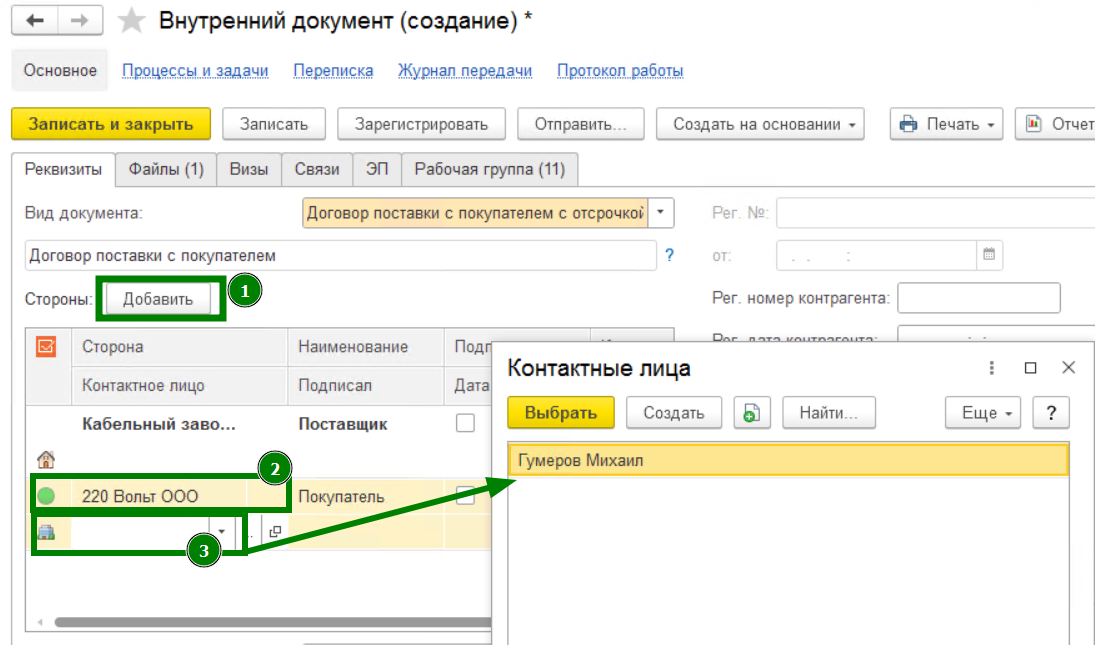Screen dimensions: 1095x645
Task: Select Гумеров Михаил in contacts list
Action: click(x=788, y=461)
